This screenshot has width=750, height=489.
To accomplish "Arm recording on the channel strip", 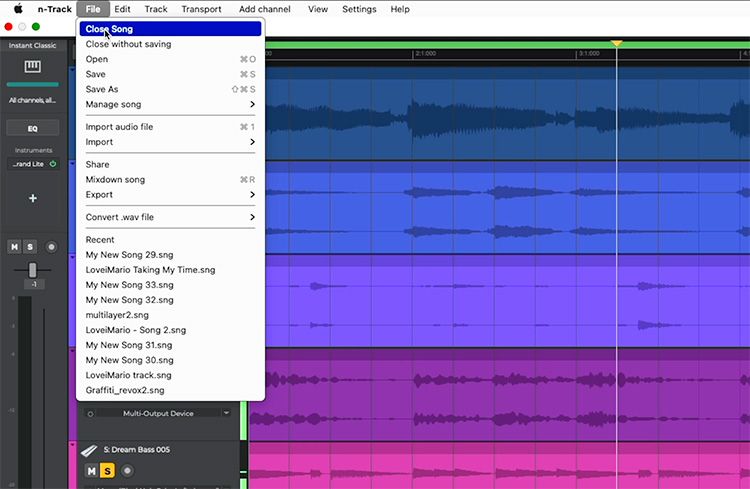I will (51, 247).
